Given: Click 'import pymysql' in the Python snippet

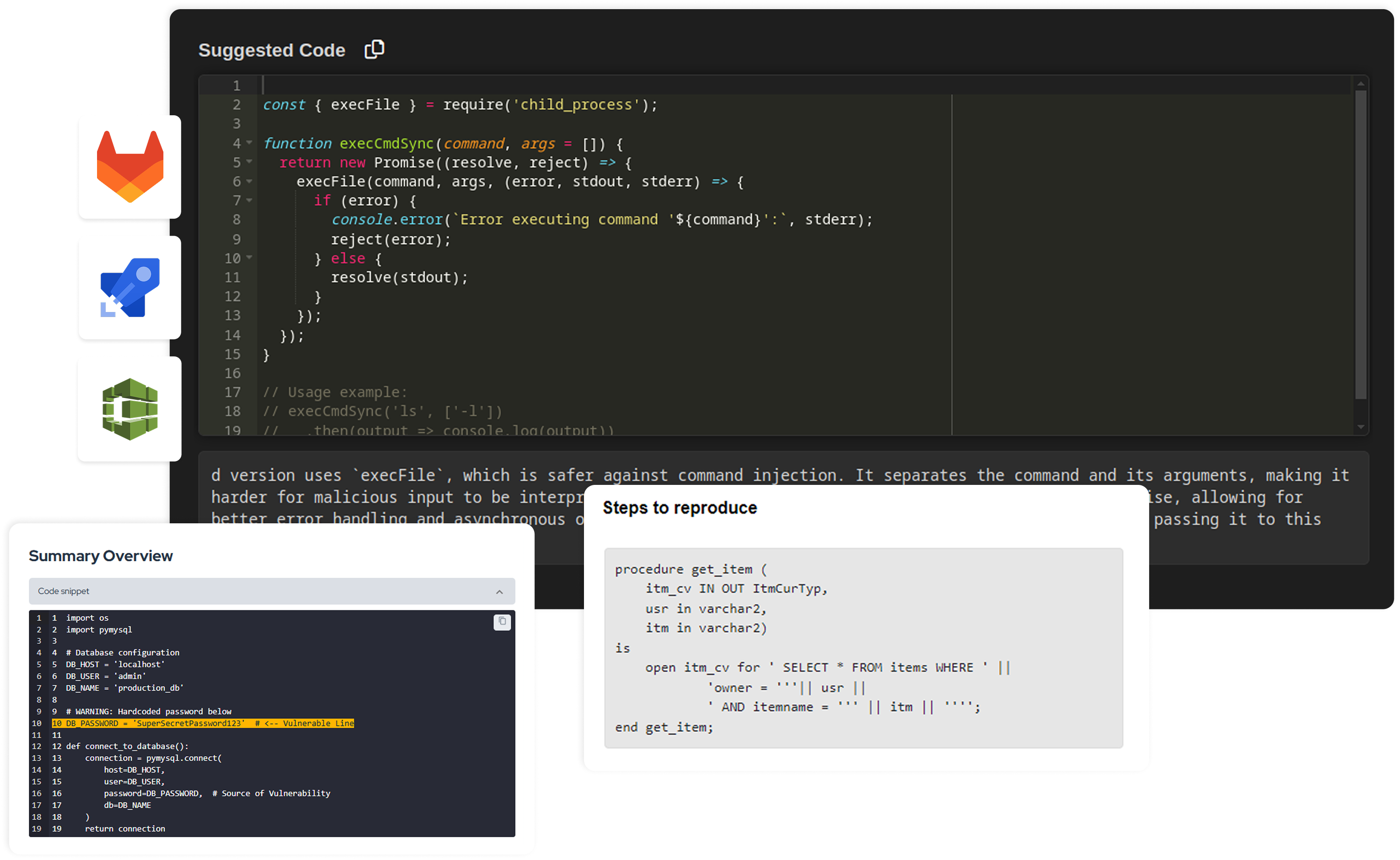Looking at the screenshot, I should pos(98,629).
